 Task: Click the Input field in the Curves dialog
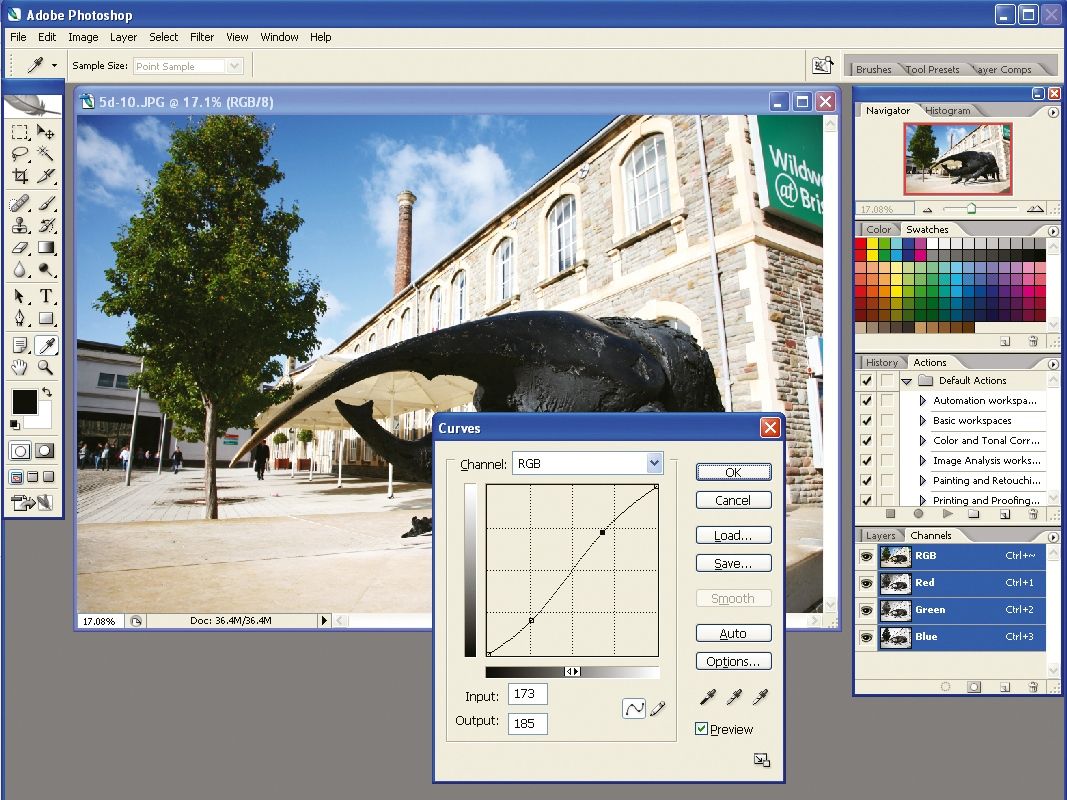tap(527, 694)
